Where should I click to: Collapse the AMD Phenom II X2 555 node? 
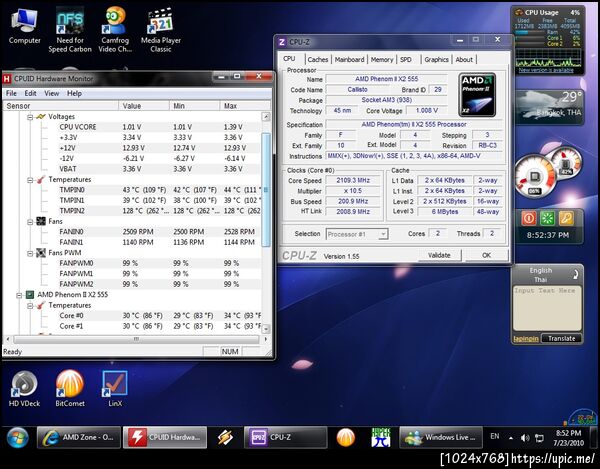[x=19, y=295]
